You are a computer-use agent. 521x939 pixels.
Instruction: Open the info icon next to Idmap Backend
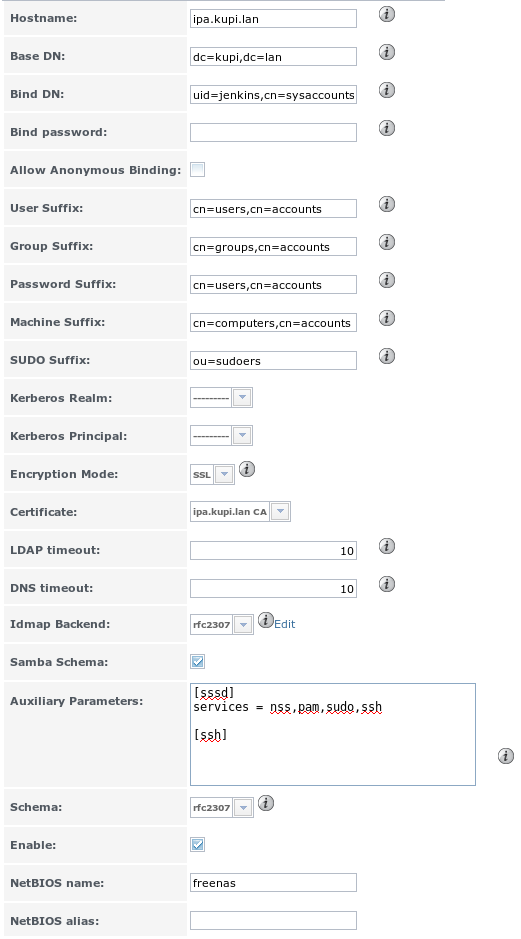click(x=266, y=620)
